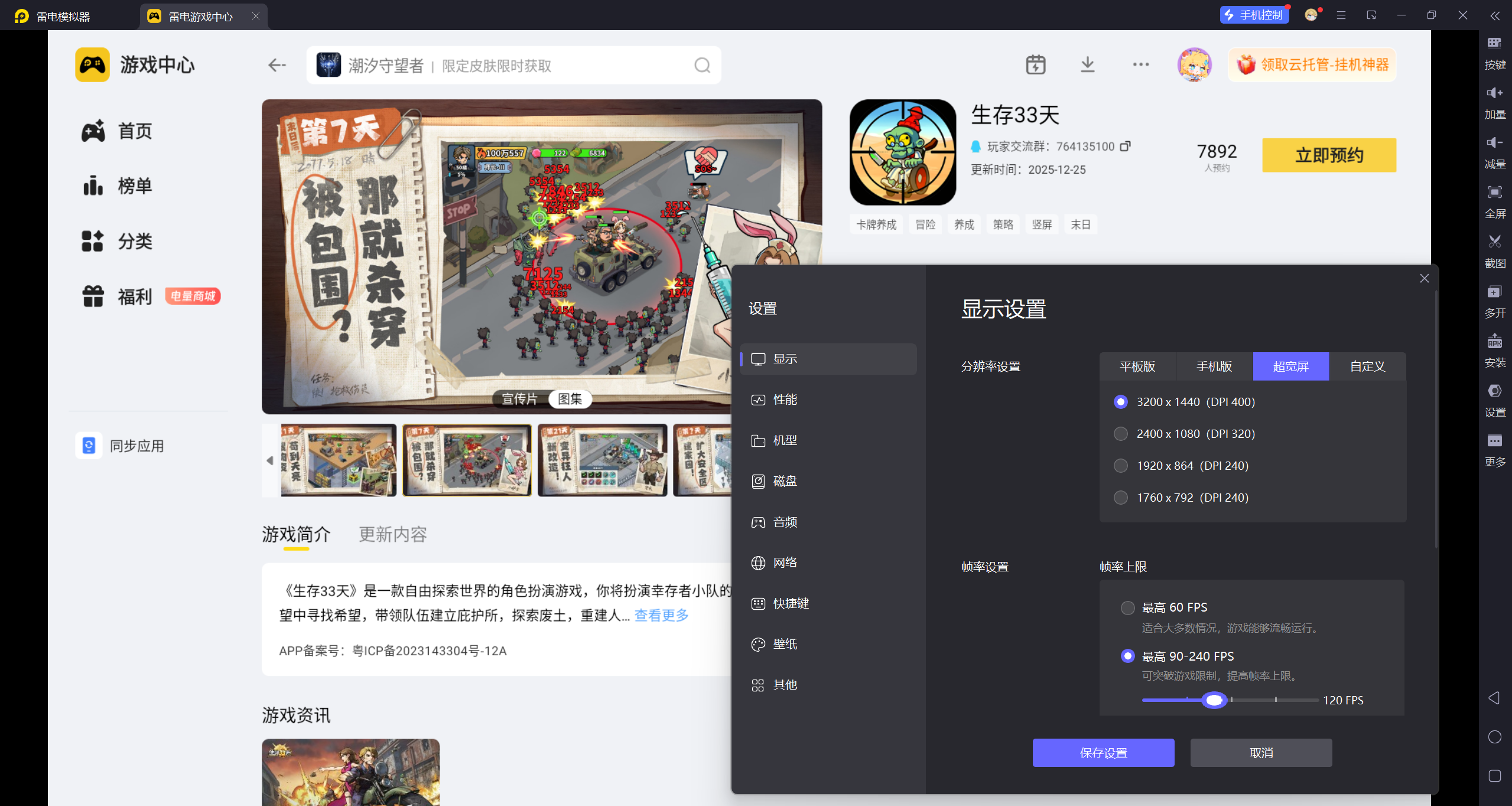Choose 1920 x 864 resolution radio
The image size is (1512, 806).
point(1120,466)
